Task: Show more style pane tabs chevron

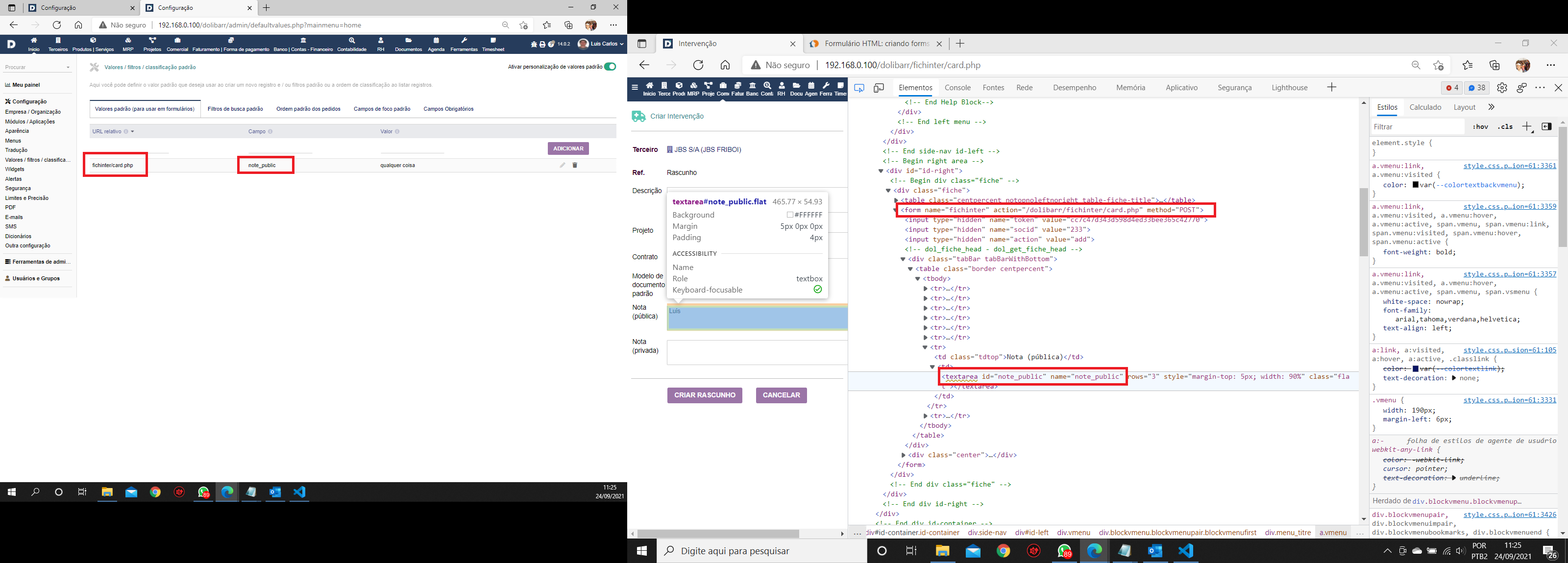Action: tap(1491, 107)
